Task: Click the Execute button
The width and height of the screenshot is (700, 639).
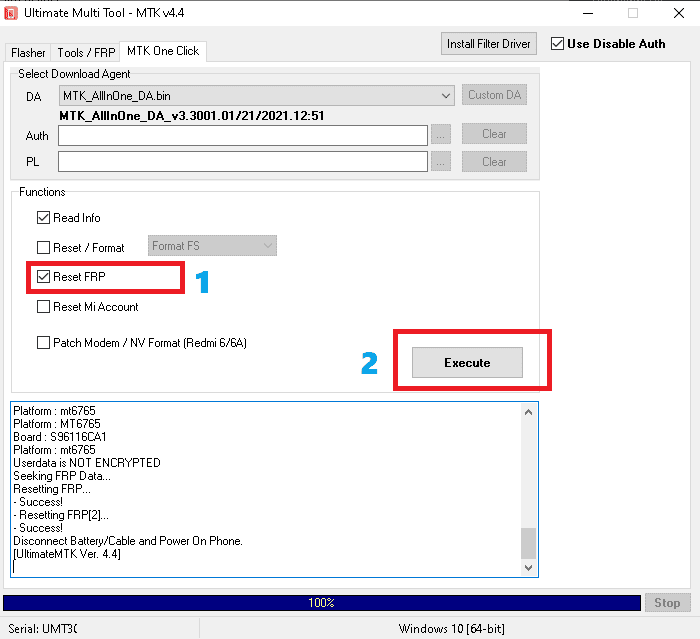Action: [467, 363]
